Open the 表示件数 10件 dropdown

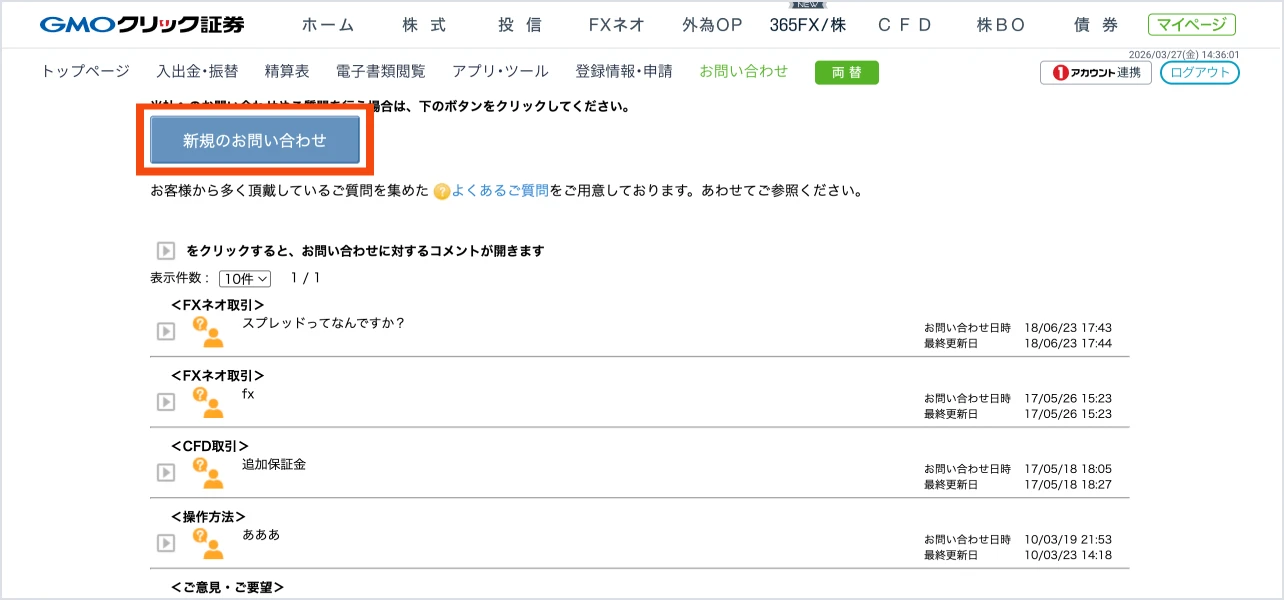click(x=244, y=279)
